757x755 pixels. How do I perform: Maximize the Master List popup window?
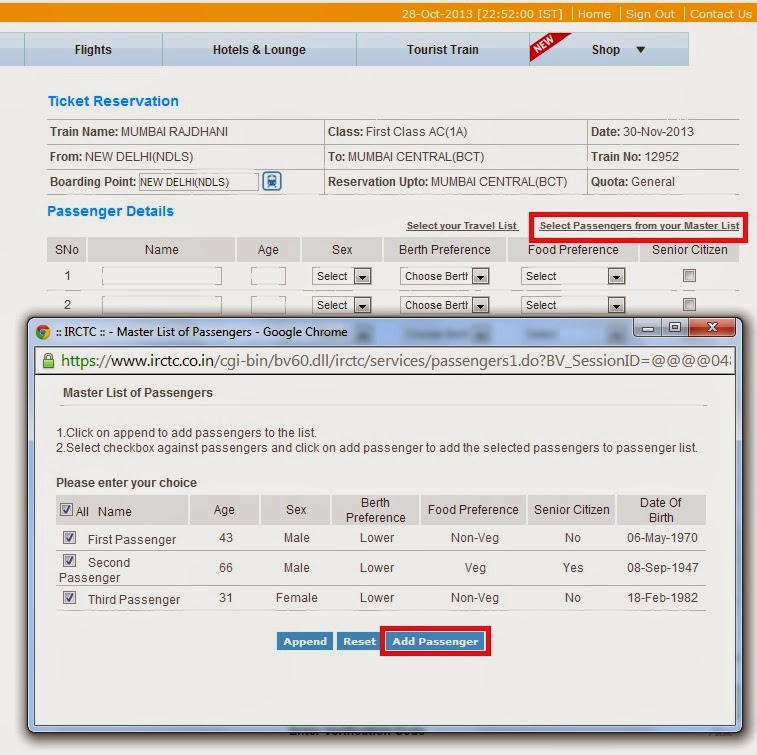[x=675, y=328]
